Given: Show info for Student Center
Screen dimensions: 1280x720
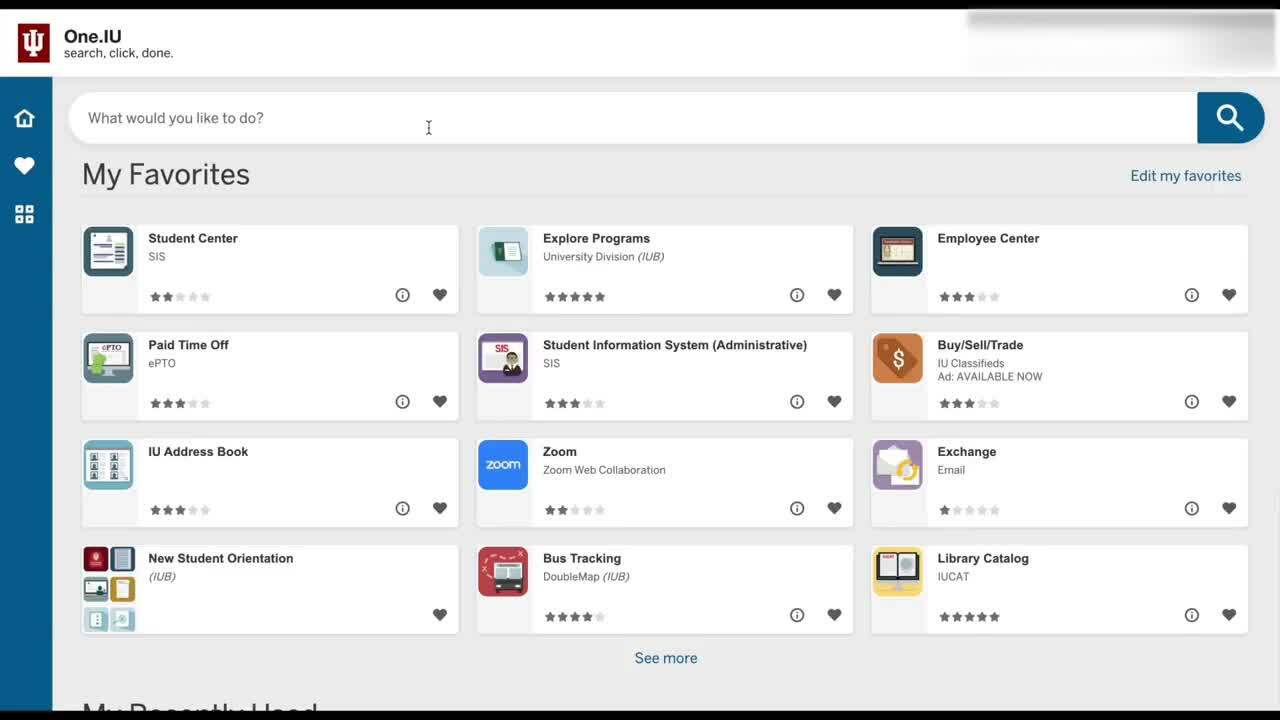Looking at the screenshot, I should click(x=402, y=295).
